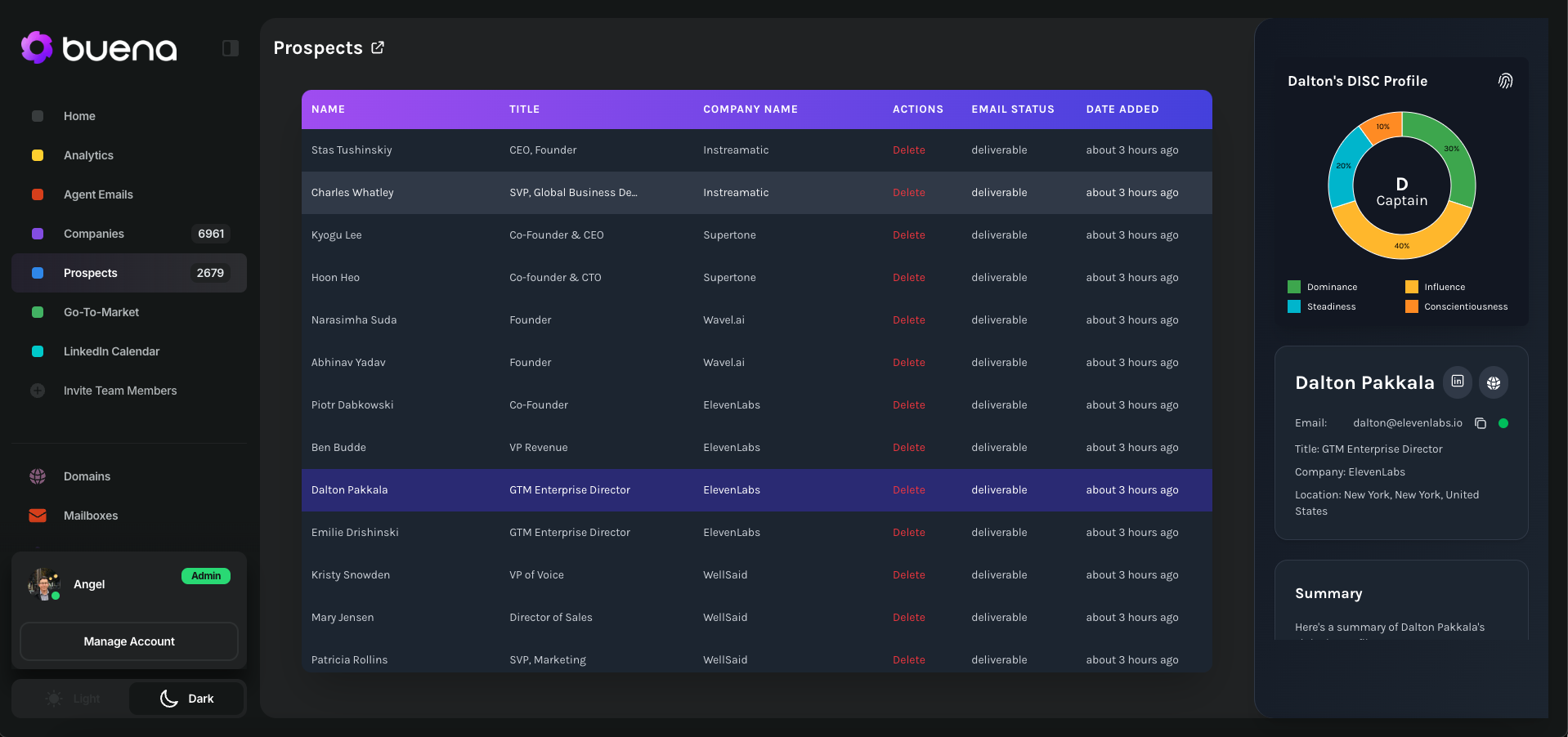Click the 40% segment of DISC chart
The image size is (1568, 737).
(x=1402, y=246)
